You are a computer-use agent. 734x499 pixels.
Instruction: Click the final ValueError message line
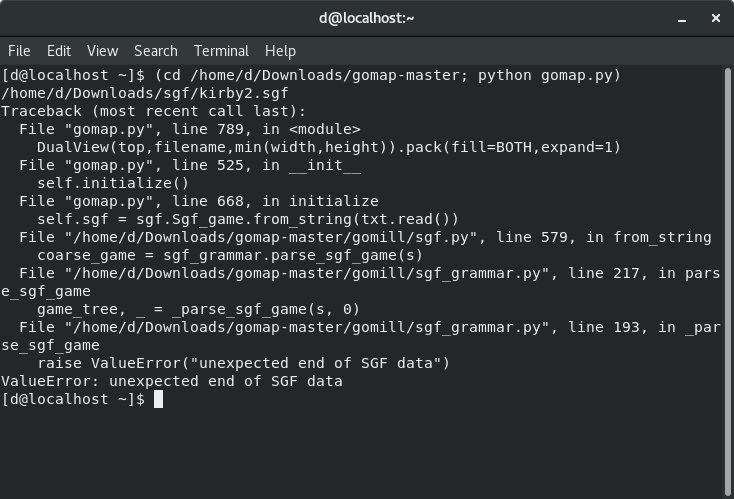[172, 381]
